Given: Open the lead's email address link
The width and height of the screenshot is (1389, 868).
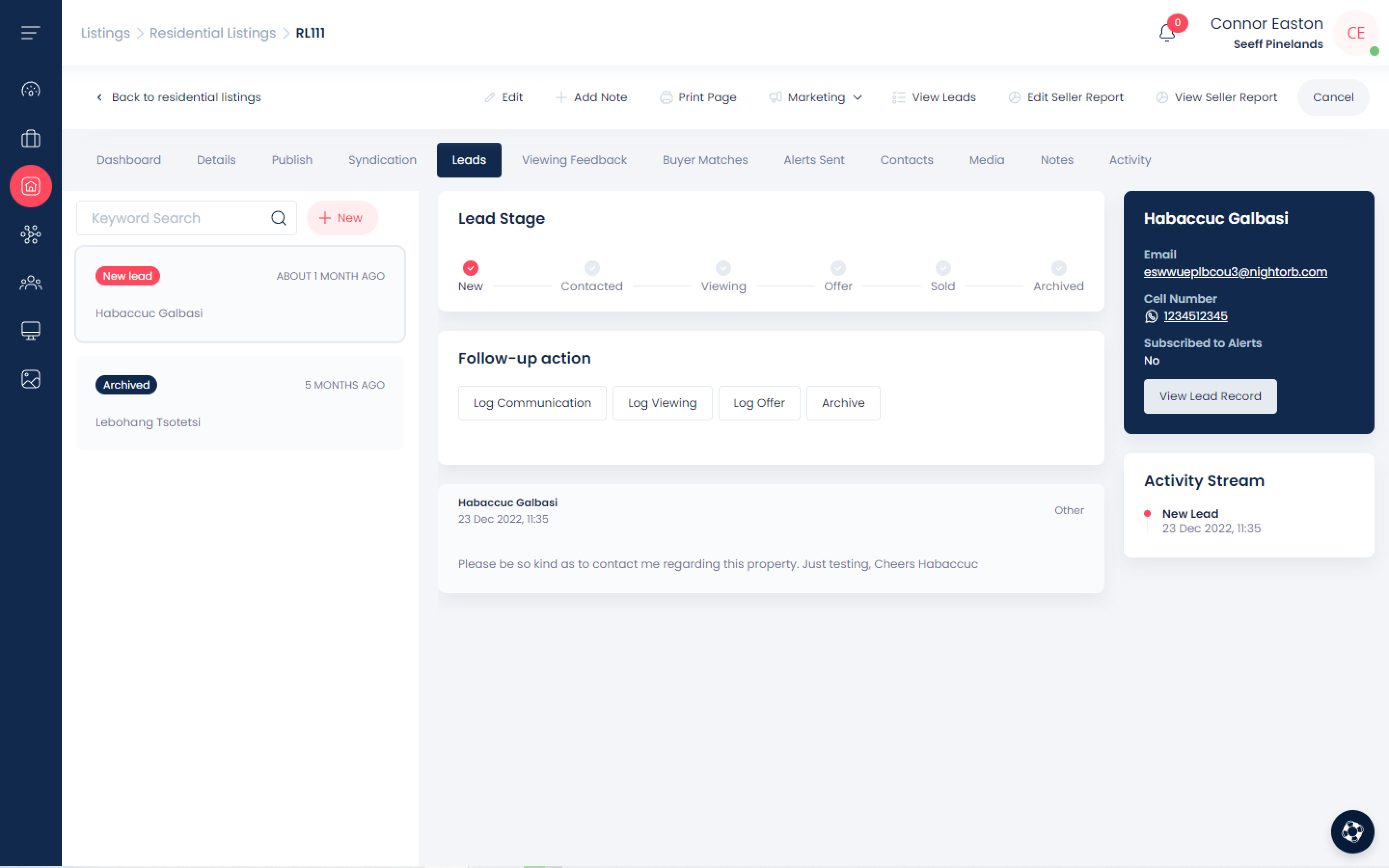Looking at the screenshot, I should (x=1235, y=272).
